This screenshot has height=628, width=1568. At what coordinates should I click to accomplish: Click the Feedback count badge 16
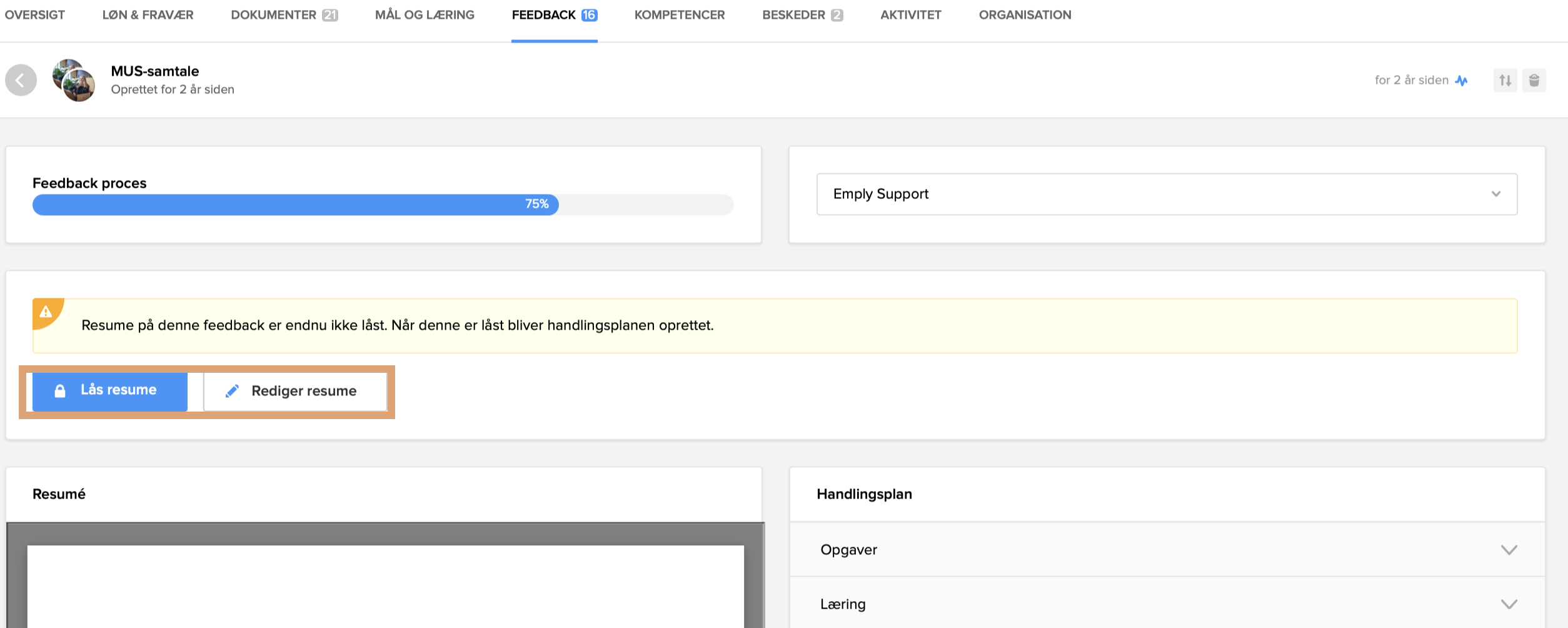(589, 15)
